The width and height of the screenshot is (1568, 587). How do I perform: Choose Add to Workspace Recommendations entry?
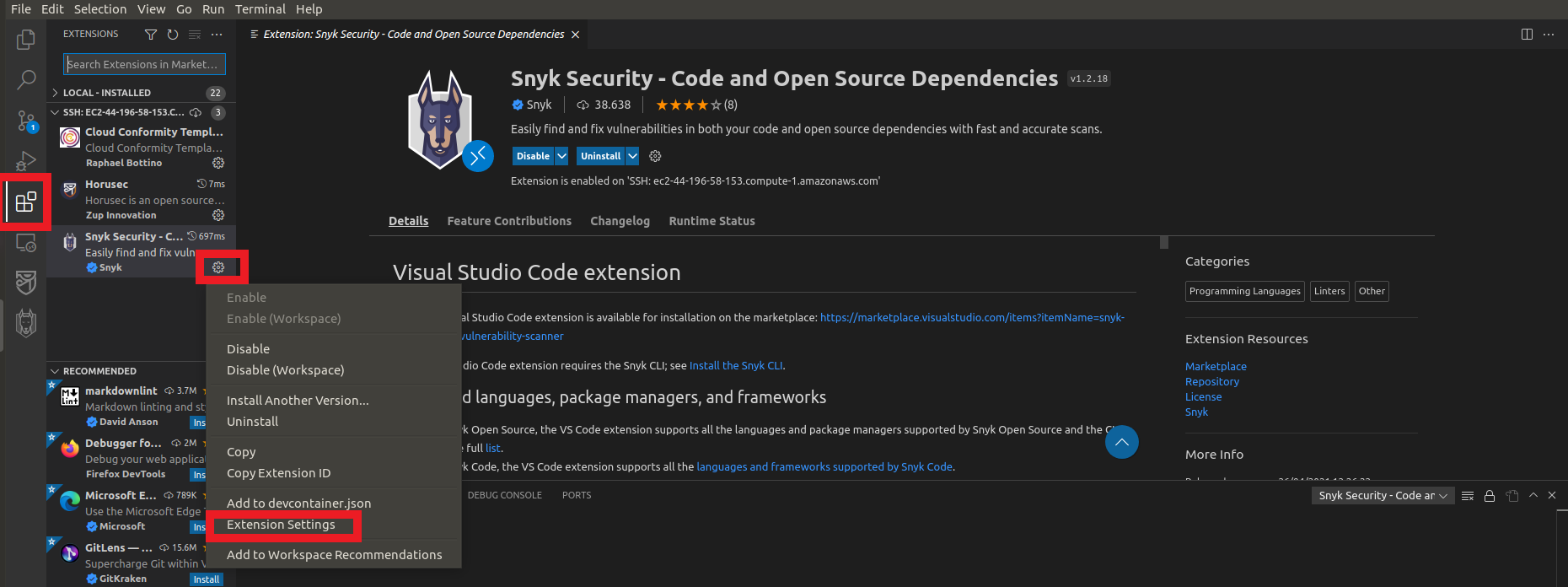pyautogui.click(x=334, y=555)
